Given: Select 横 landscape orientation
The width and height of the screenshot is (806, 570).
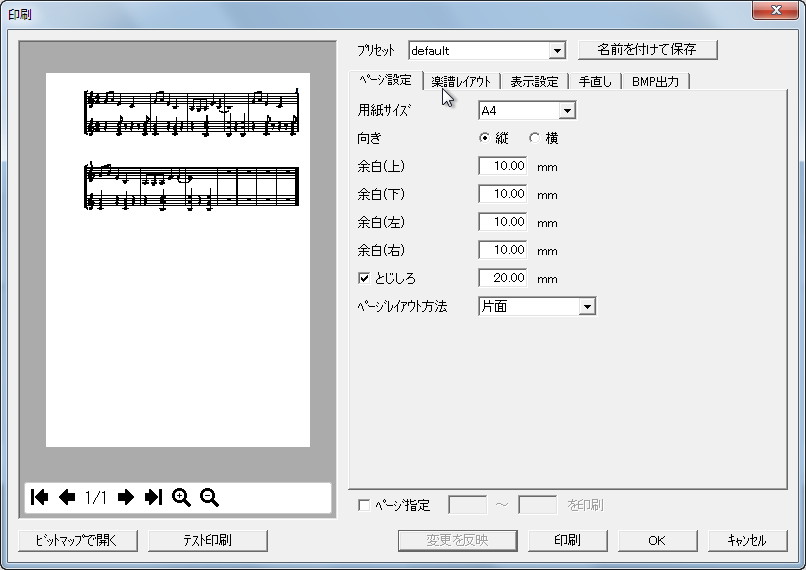Looking at the screenshot, I should click(x=535, y=138).
